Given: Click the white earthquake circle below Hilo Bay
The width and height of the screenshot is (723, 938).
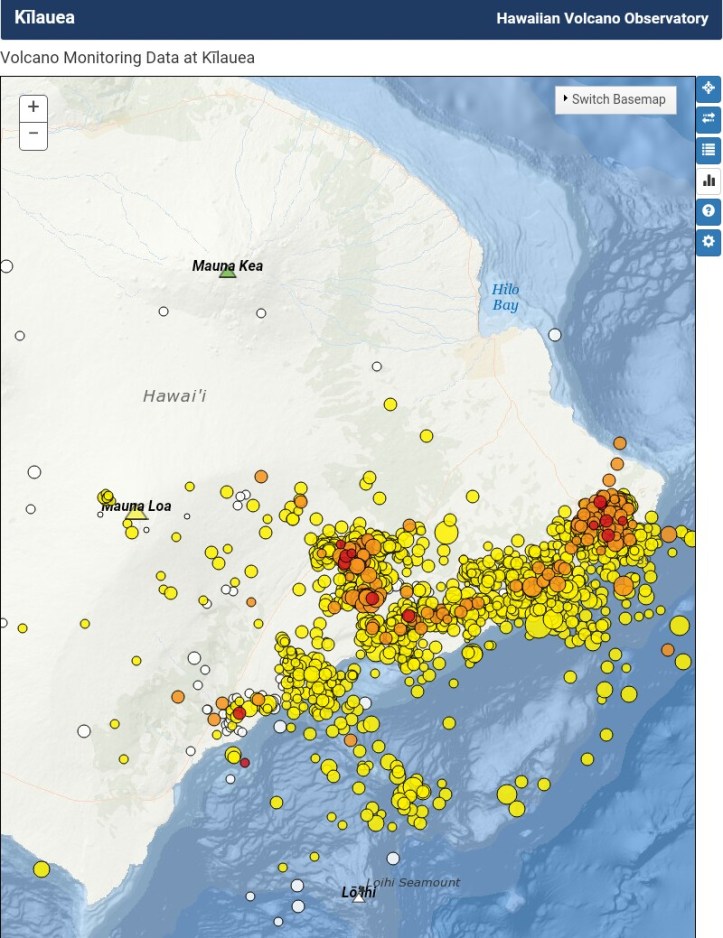Looking at the screenshot, I should tap(555, 335).
